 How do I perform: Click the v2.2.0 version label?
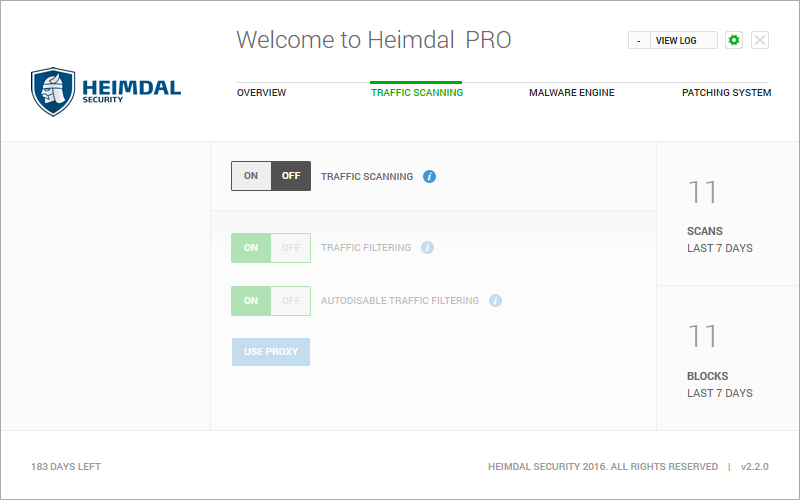755,467
